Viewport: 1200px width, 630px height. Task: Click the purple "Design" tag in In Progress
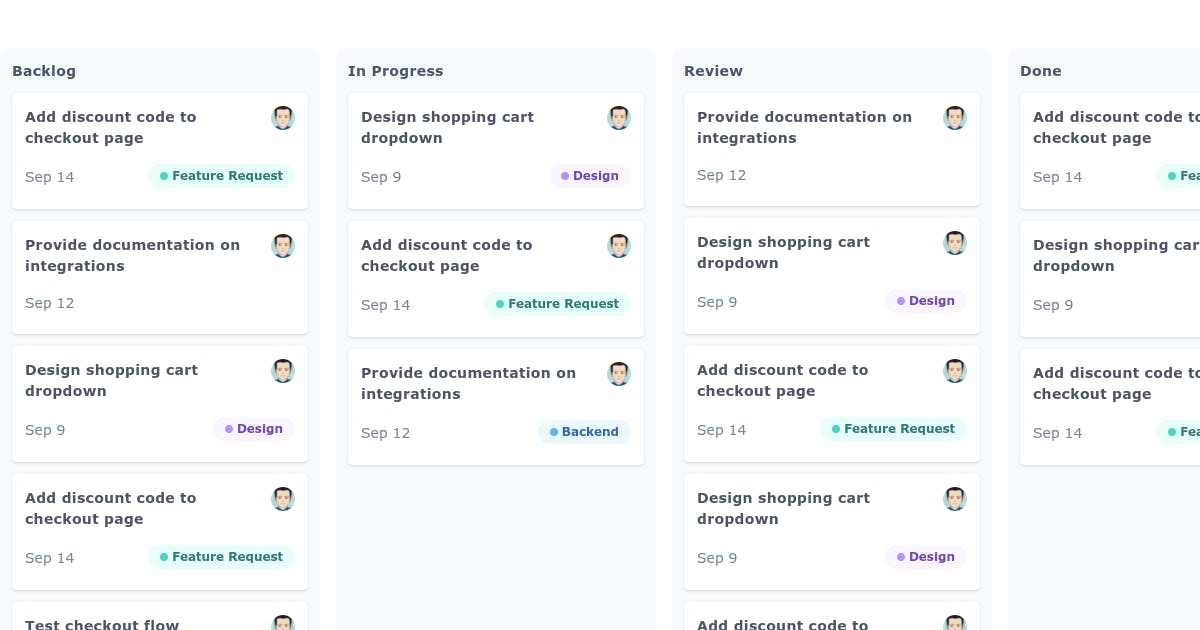tap(589, 176)
